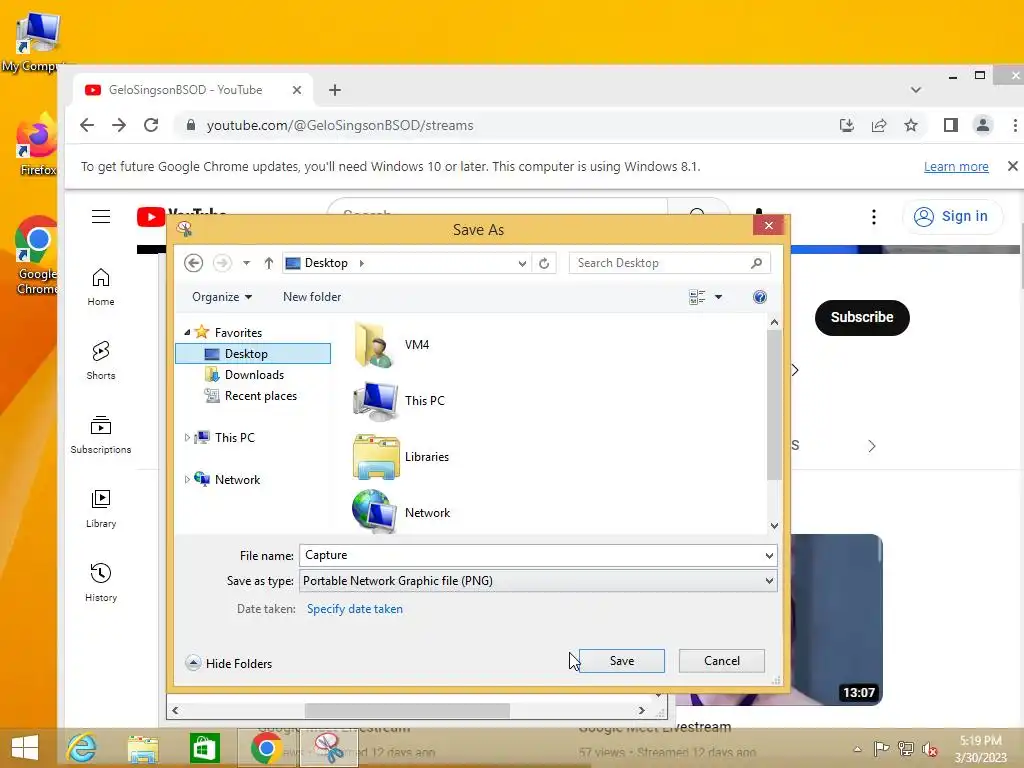Click the muted volume tray icon

929,748
